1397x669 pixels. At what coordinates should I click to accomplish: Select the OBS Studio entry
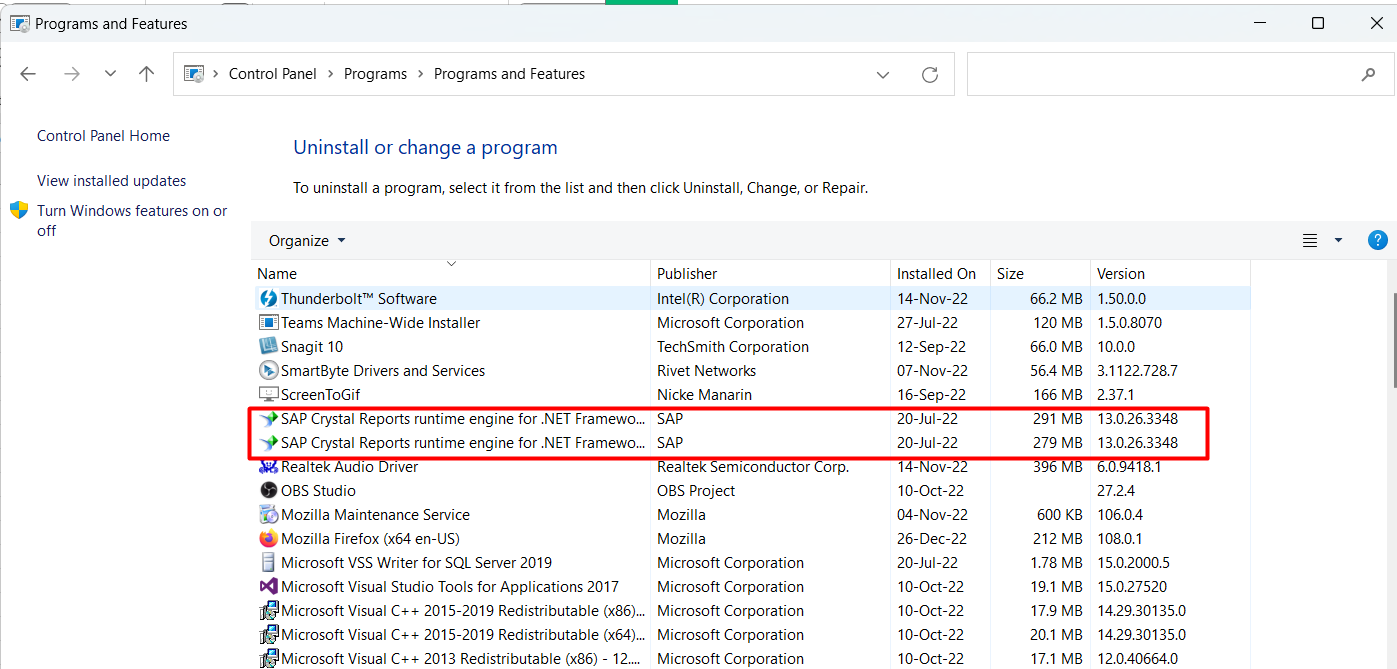tap(318, 491)
